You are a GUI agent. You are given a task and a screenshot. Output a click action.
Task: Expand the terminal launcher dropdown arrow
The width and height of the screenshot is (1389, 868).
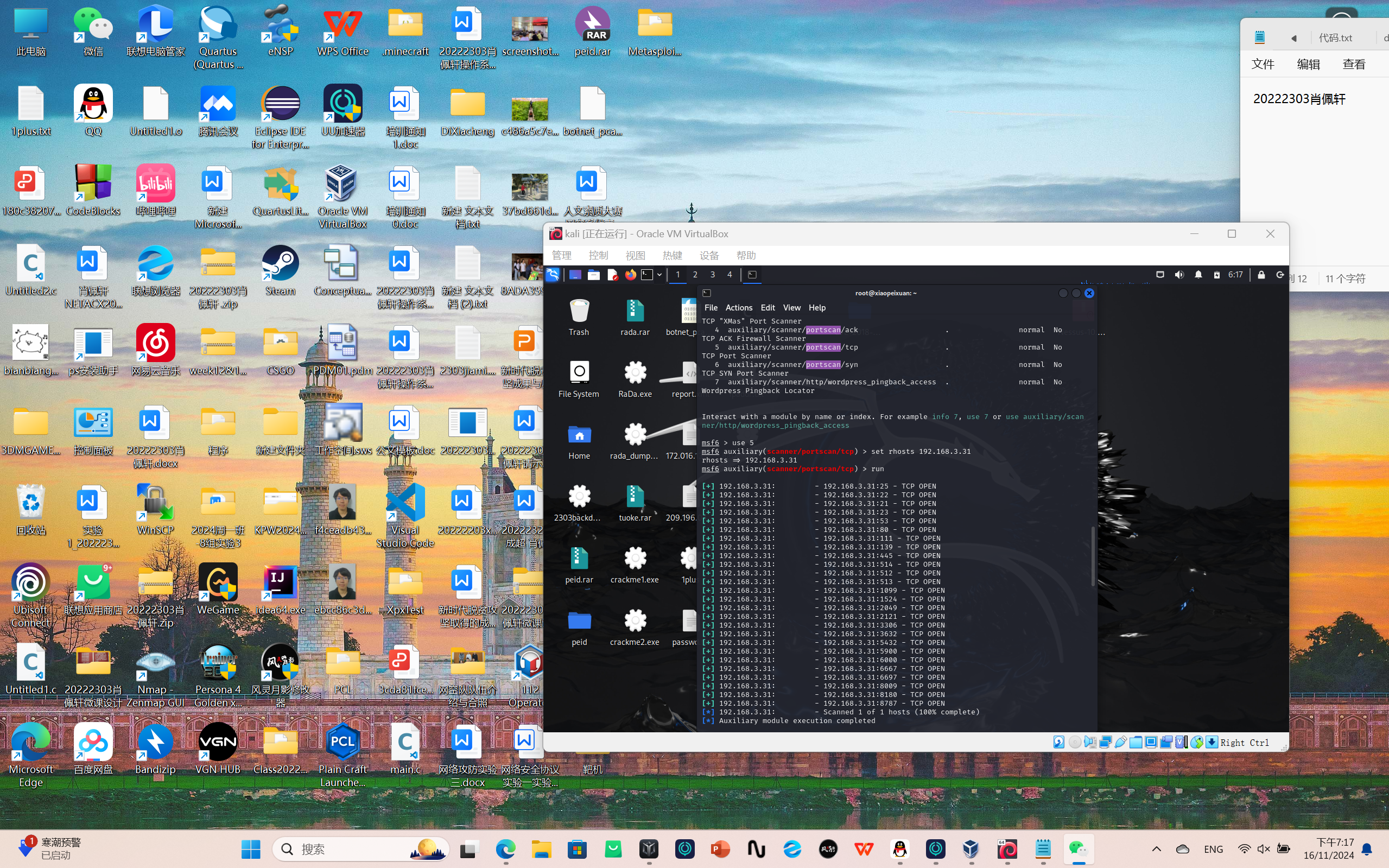(659, 275)
